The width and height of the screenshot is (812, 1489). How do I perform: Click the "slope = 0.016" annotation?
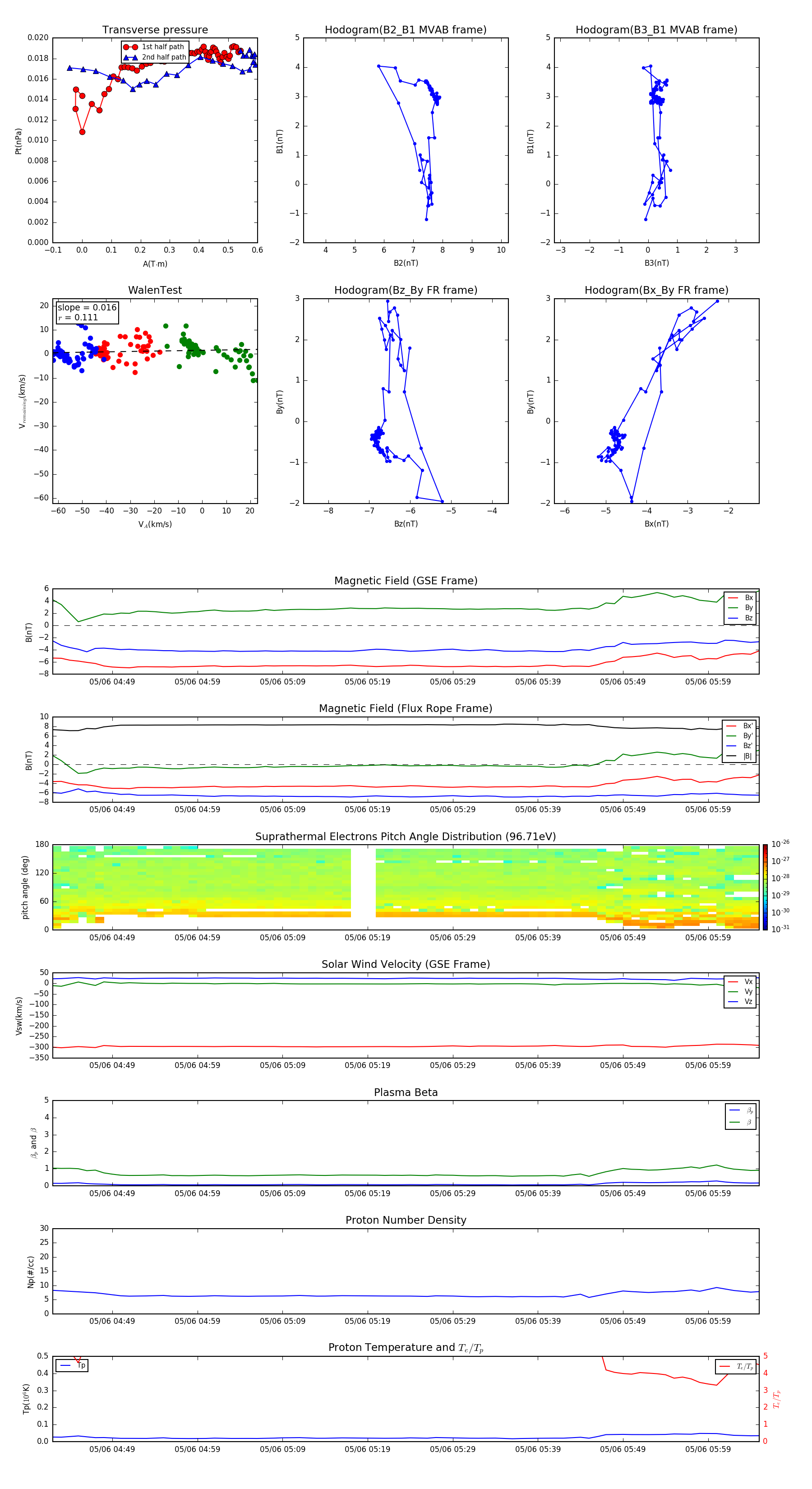coord(87,308)
